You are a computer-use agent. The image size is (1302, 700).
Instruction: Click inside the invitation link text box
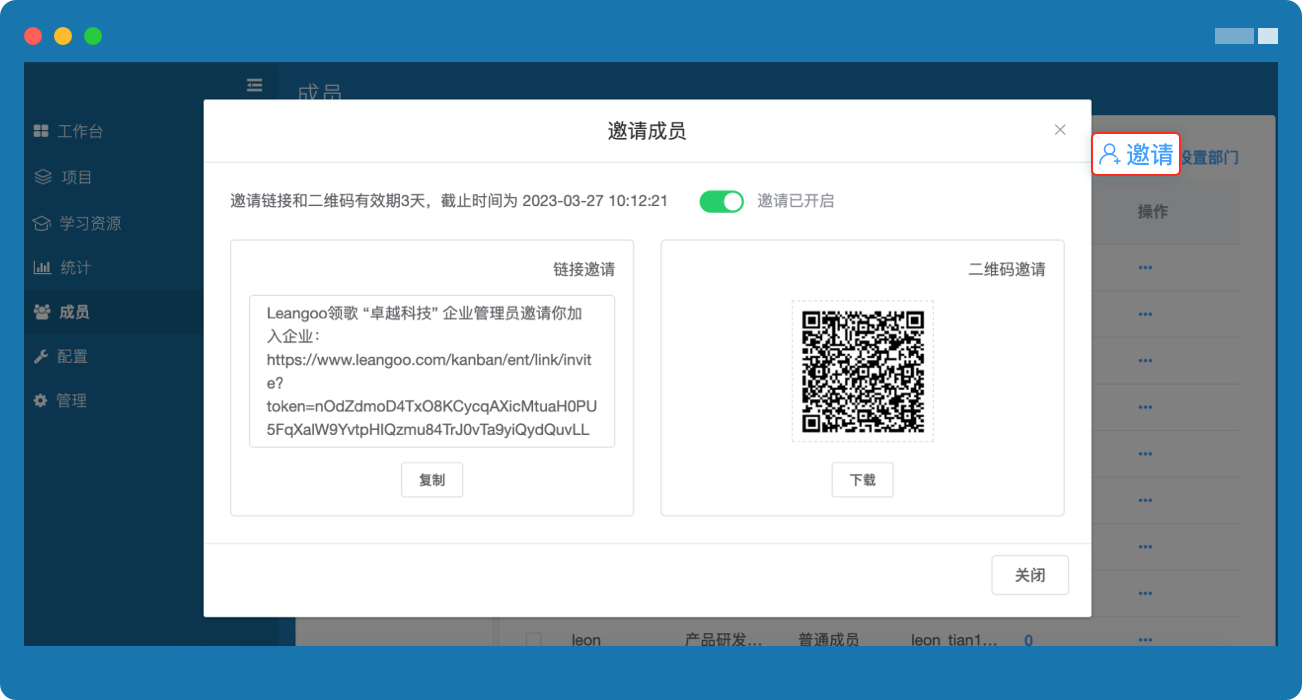pyautogui.click(x=431, y=371)
